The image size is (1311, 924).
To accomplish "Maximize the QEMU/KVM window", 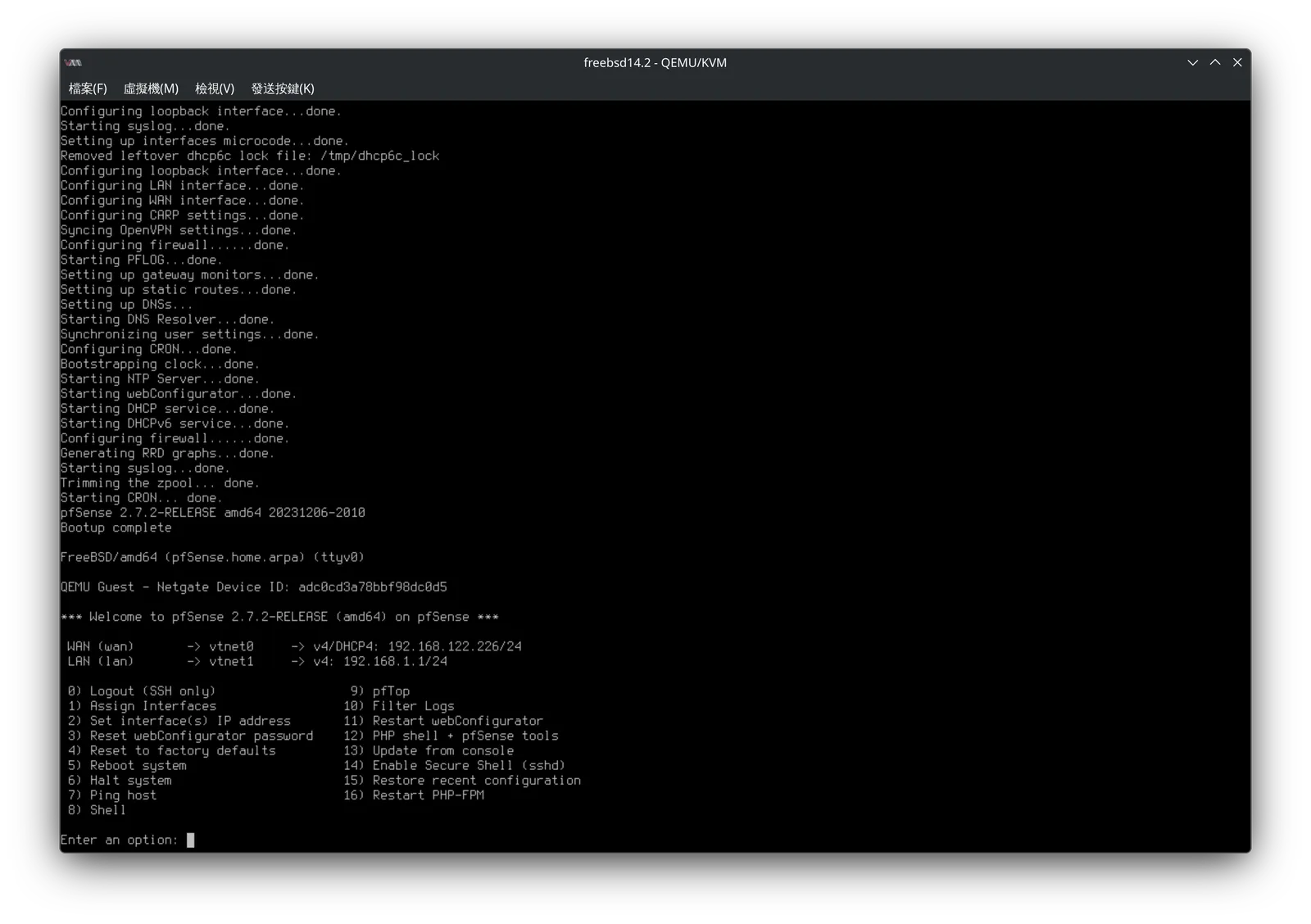I will tap(1215, 62).
